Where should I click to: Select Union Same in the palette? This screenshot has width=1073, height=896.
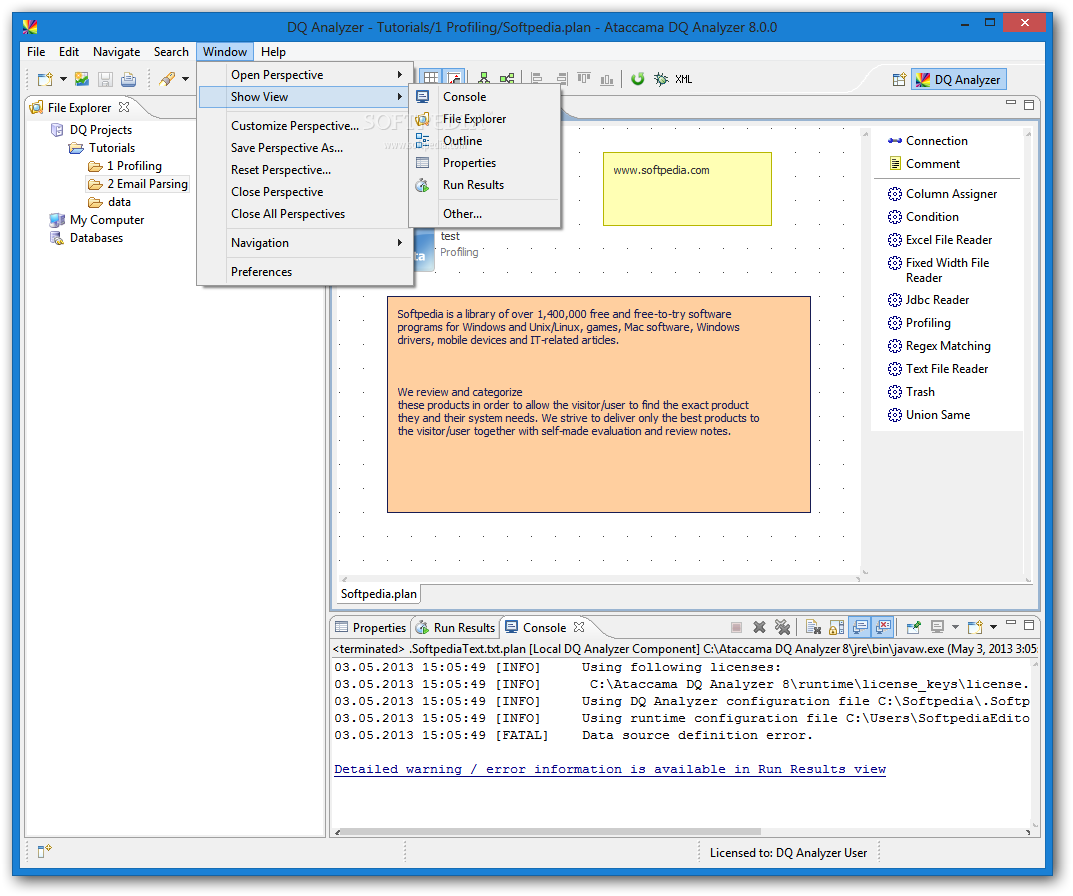(x=929, y=415)
